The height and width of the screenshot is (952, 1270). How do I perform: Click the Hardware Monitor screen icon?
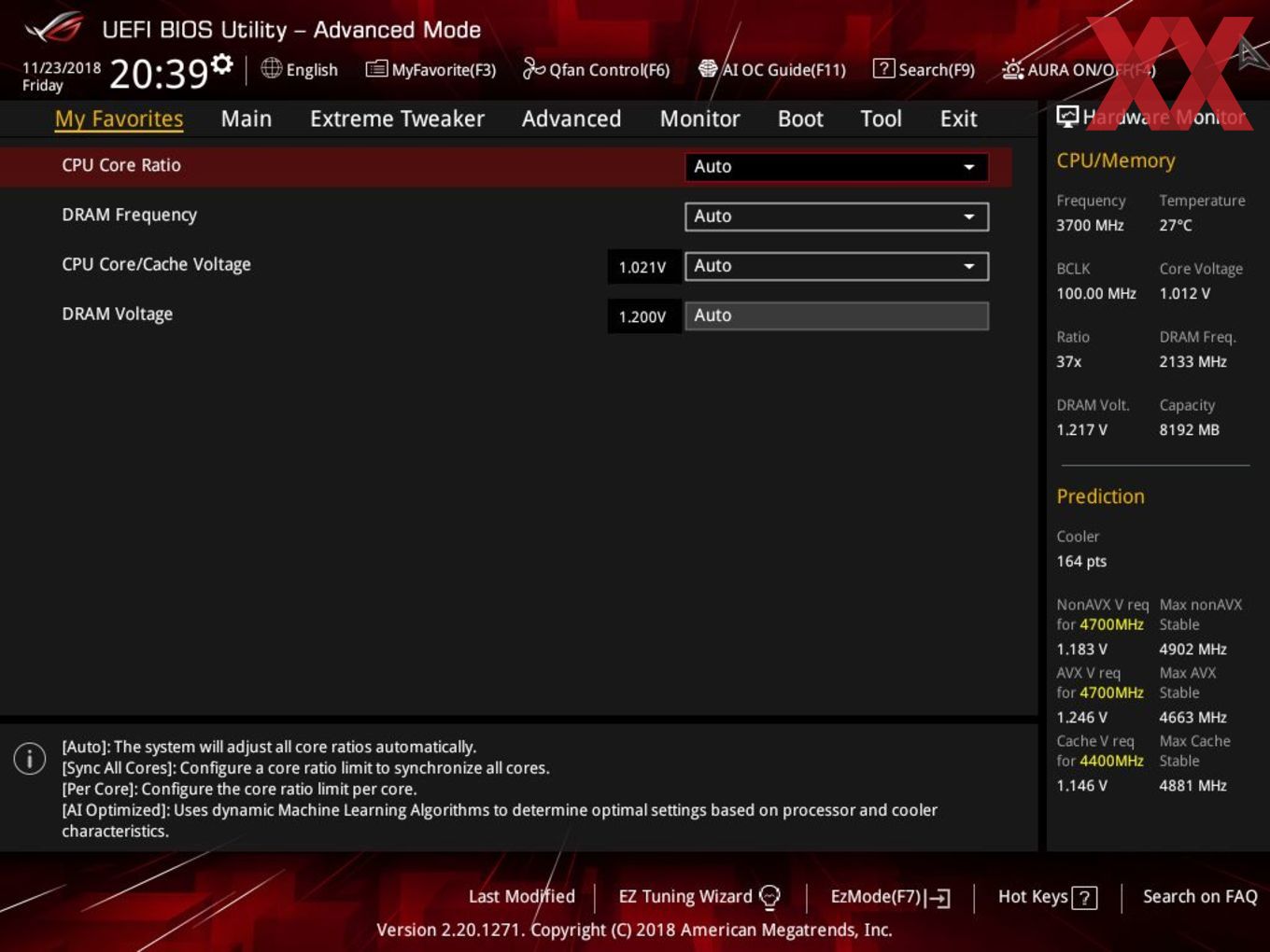pyautogui.click(x=1067, y=117)
